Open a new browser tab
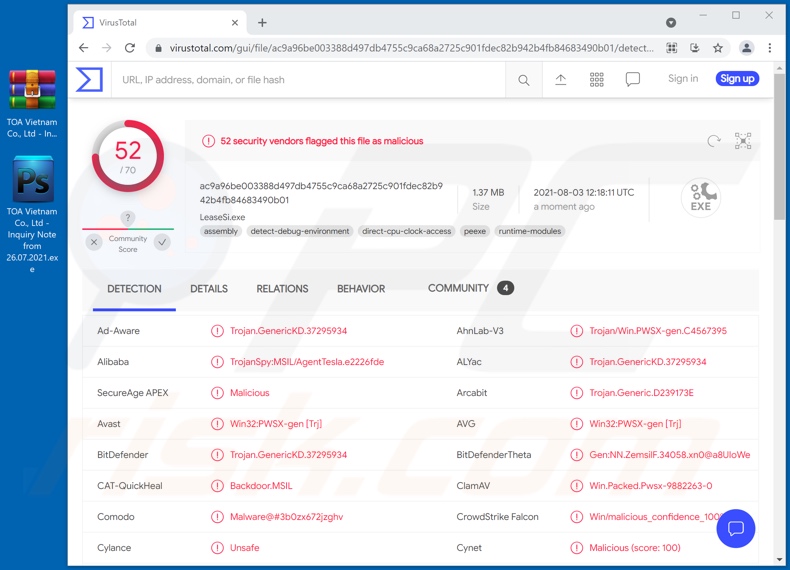 [x=262, y=23]
